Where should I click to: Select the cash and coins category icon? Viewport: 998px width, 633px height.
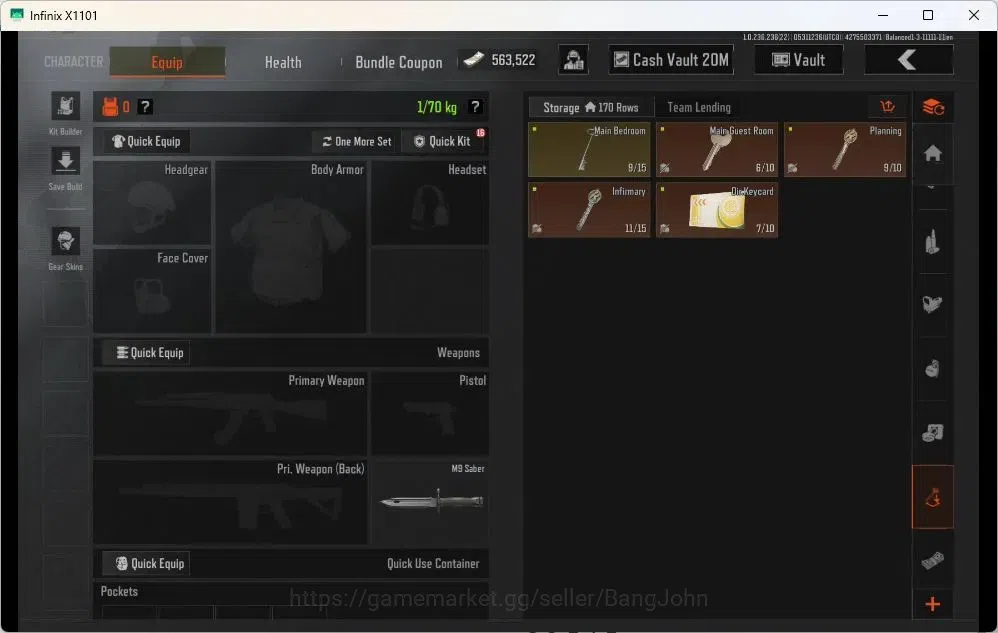[x=933, y=433]
